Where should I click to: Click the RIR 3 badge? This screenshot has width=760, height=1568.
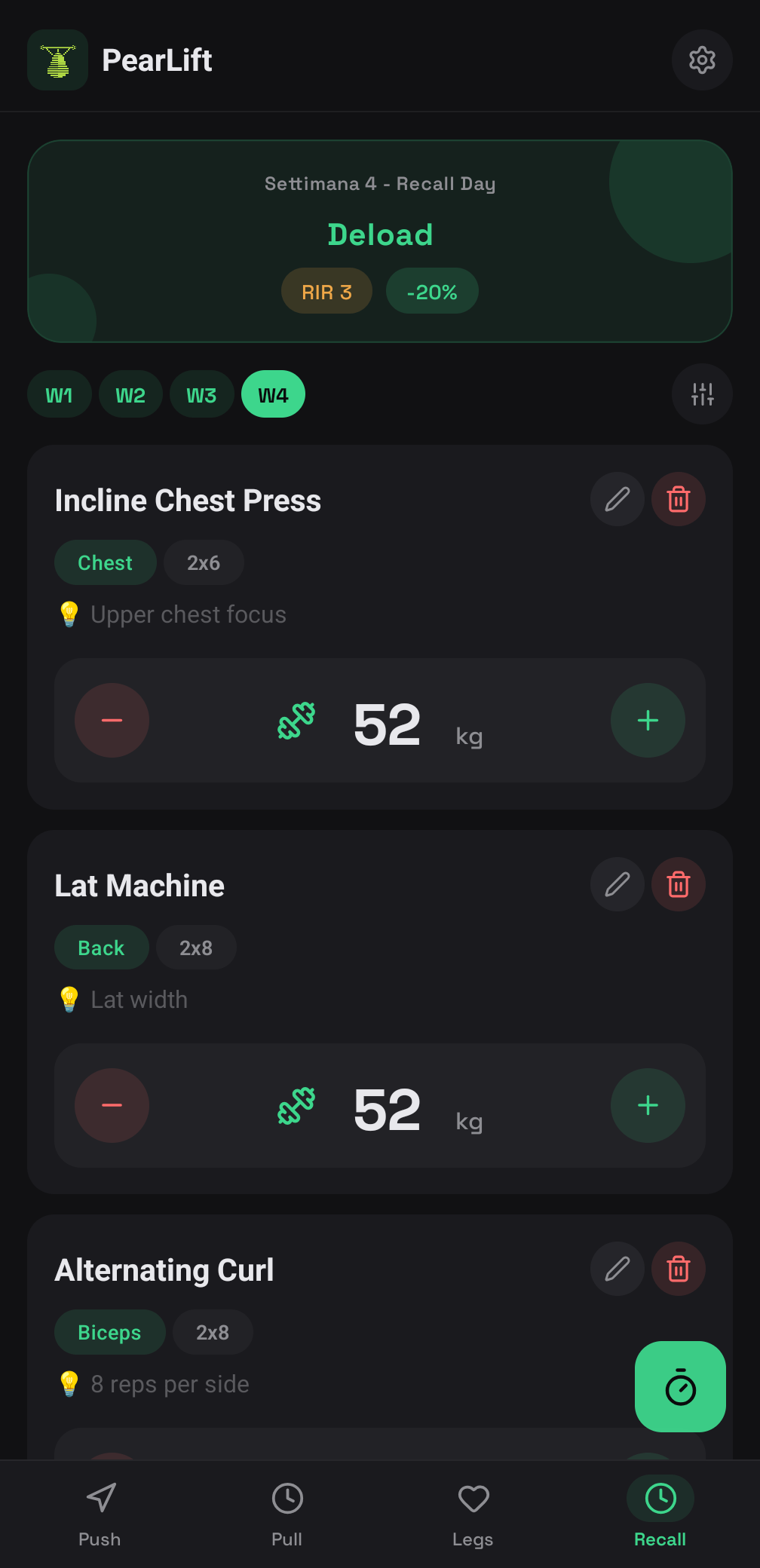pos(326,291)
